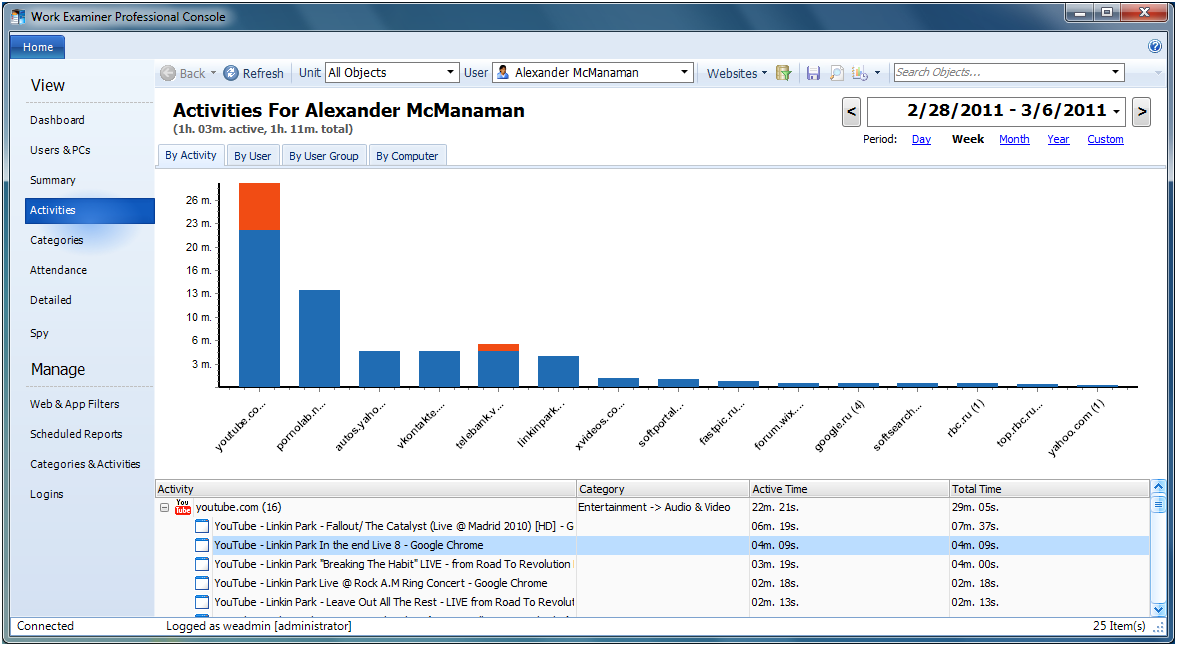Click the Refresh toolbar icon
Viewport: 1177px width, 646px height.
231,73
